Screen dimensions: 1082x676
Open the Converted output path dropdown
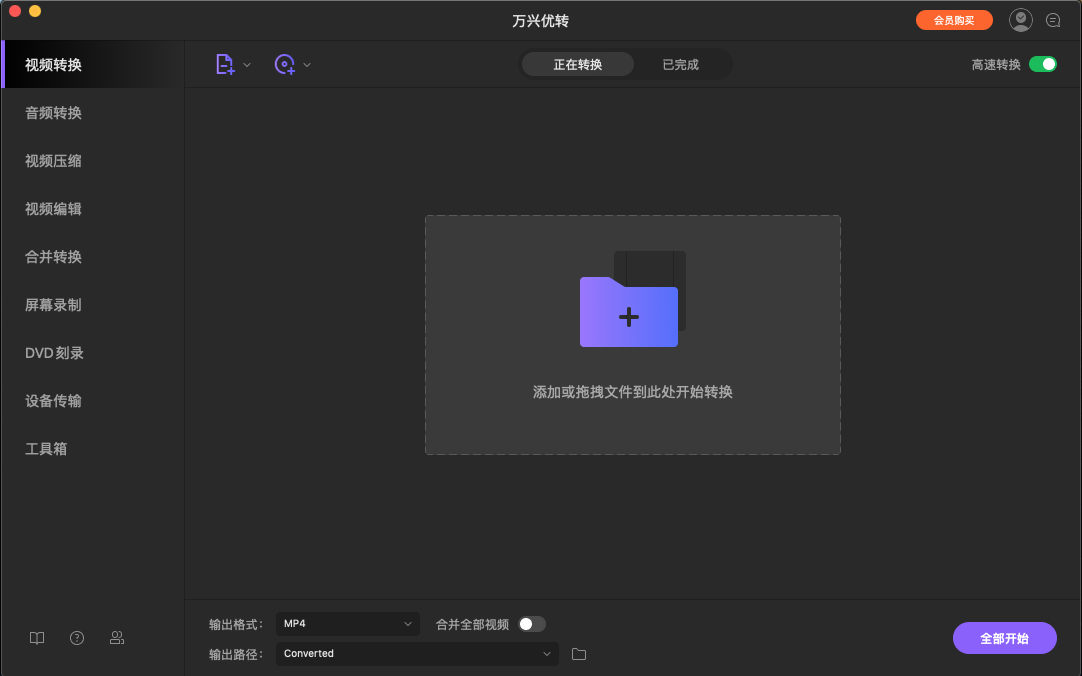coord(416,653)
